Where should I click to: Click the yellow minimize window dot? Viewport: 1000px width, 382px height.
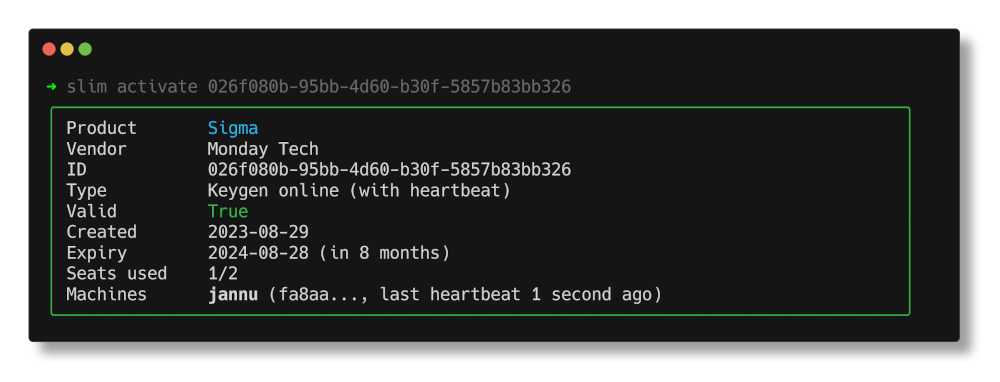67,49
